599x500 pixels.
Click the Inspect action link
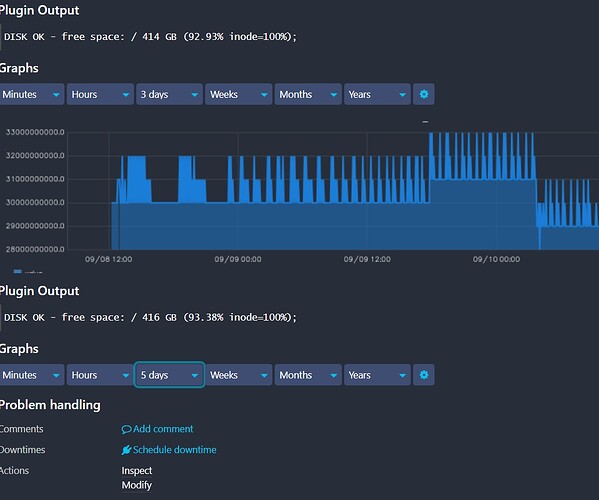point(137,471)
